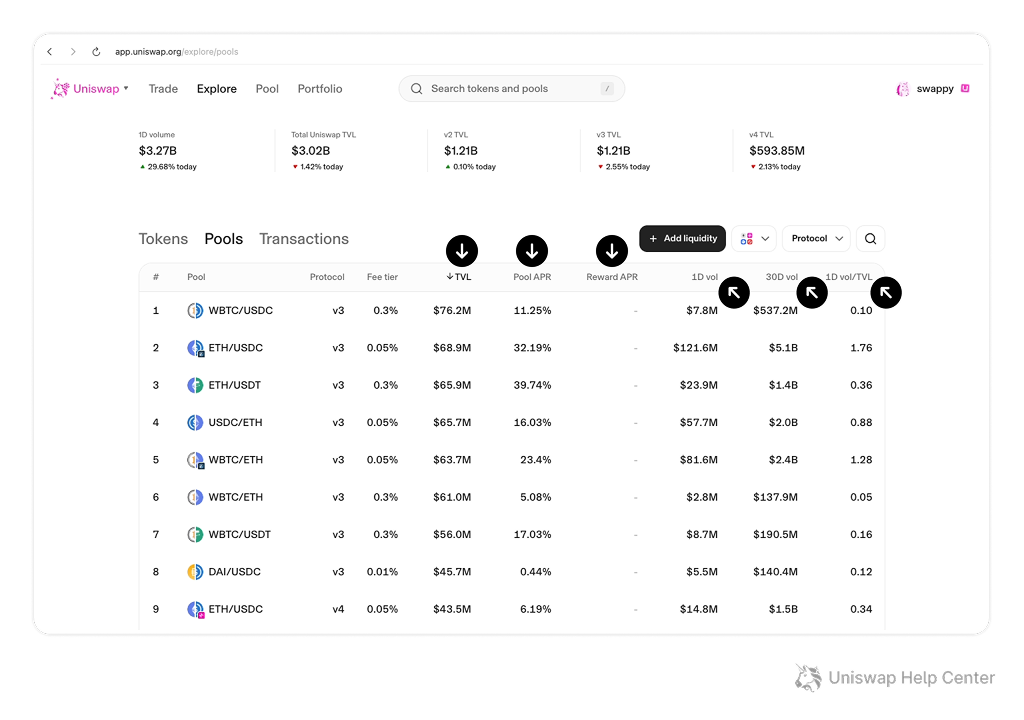Switch to the Transactions tab
The height and width of the screenshot is (720, 1024).
(x=304, y=239)
